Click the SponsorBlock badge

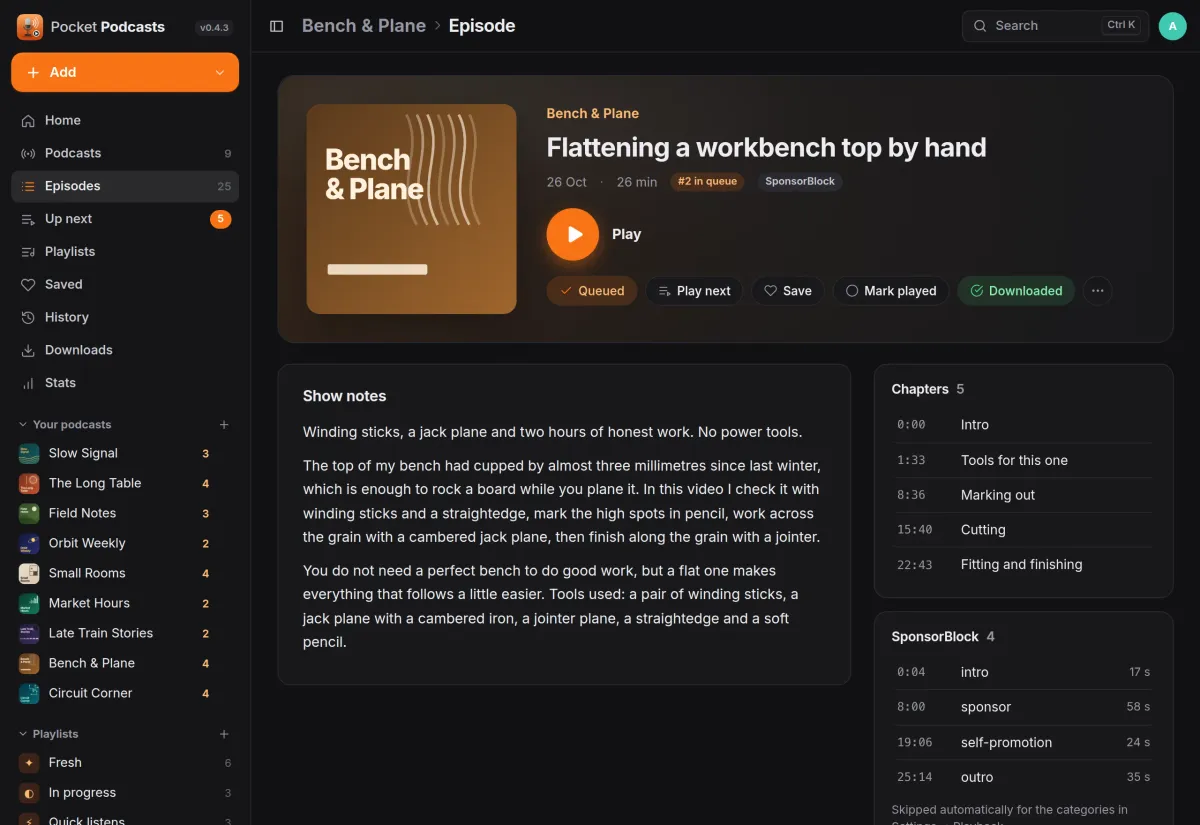tap(799, 182)
